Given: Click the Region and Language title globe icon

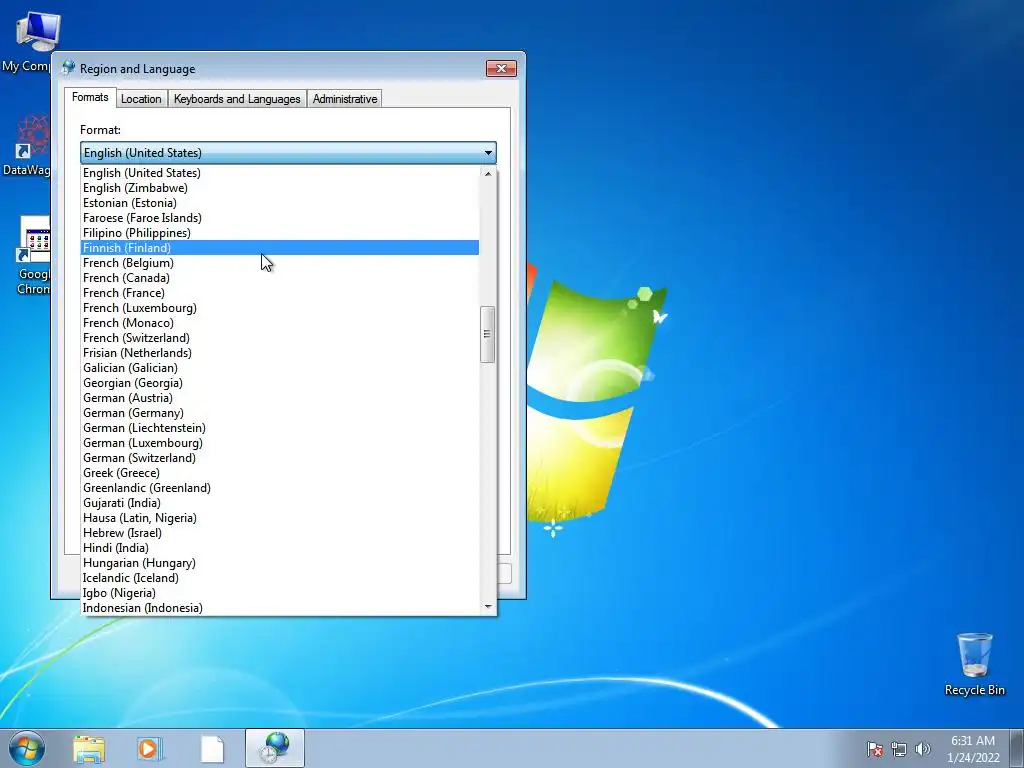Looking at the screenshot, I should (x=68, y=68).
